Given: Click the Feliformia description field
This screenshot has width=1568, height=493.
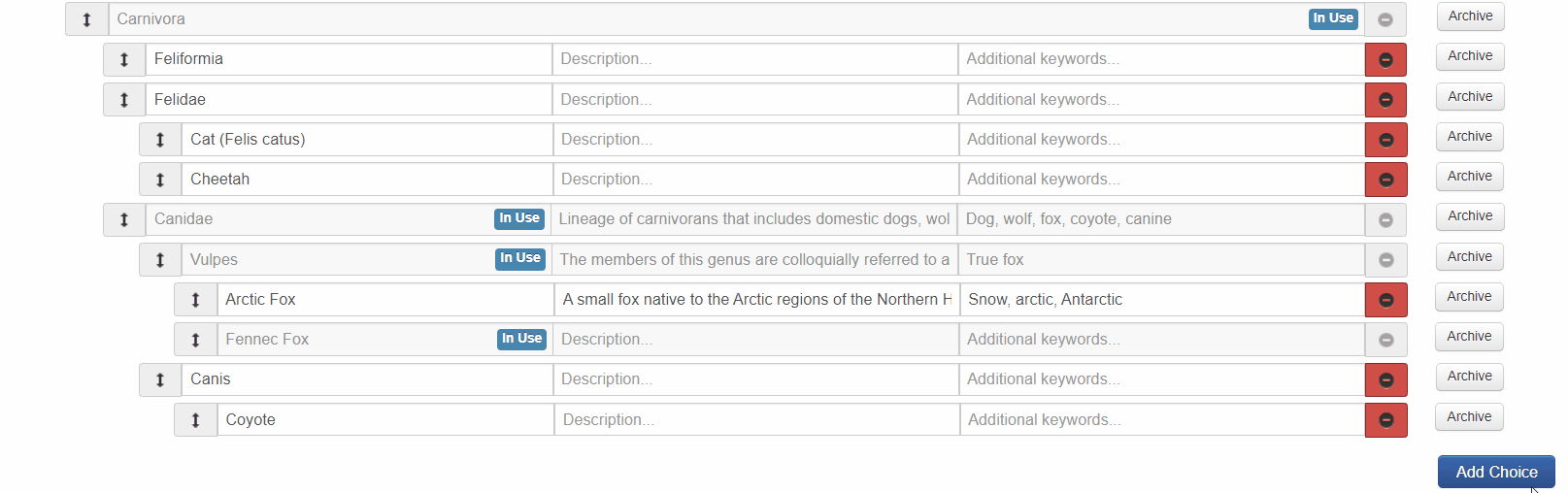Looking at the screenshot, I should (x=754, y=59).
